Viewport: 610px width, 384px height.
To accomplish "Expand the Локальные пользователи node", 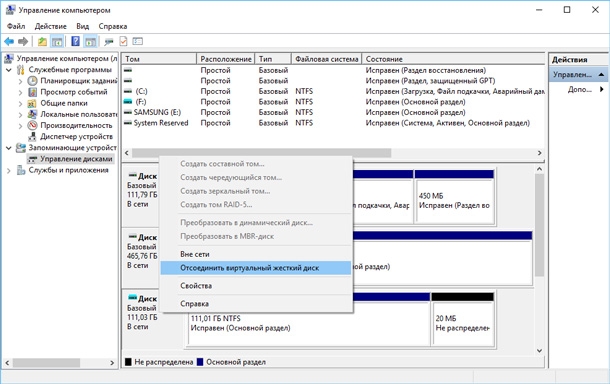I will (x=21, y=115).
